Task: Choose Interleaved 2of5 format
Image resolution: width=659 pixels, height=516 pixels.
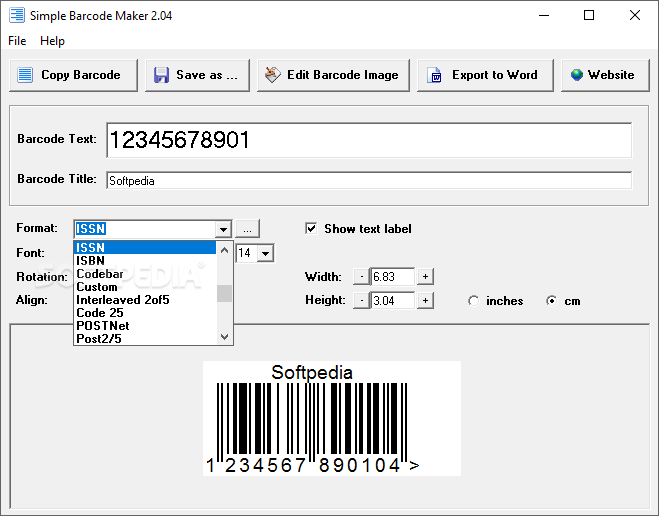Action: tap(145, 300)
